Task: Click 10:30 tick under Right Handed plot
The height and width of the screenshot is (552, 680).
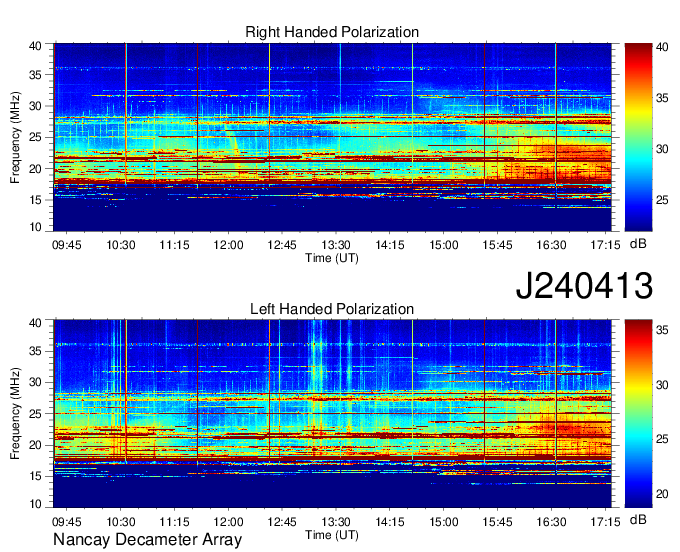Action: pos(121,245)
